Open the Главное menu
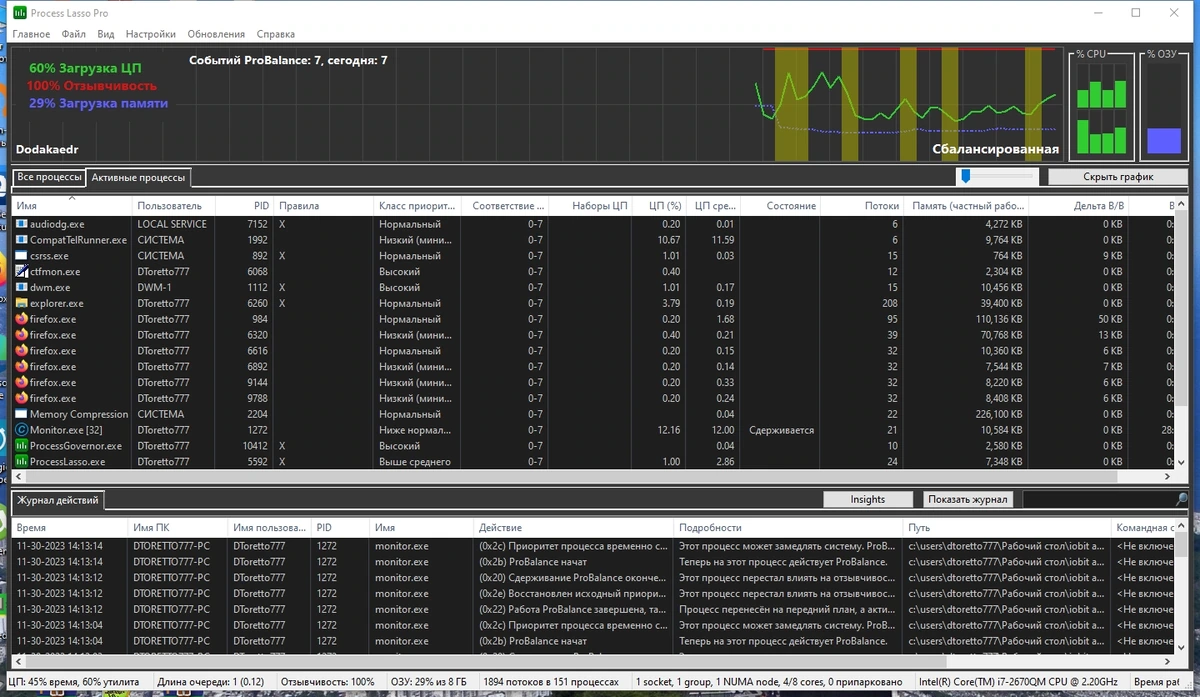The width and height of the screenshot is (1200, 697). coord(31,34)
